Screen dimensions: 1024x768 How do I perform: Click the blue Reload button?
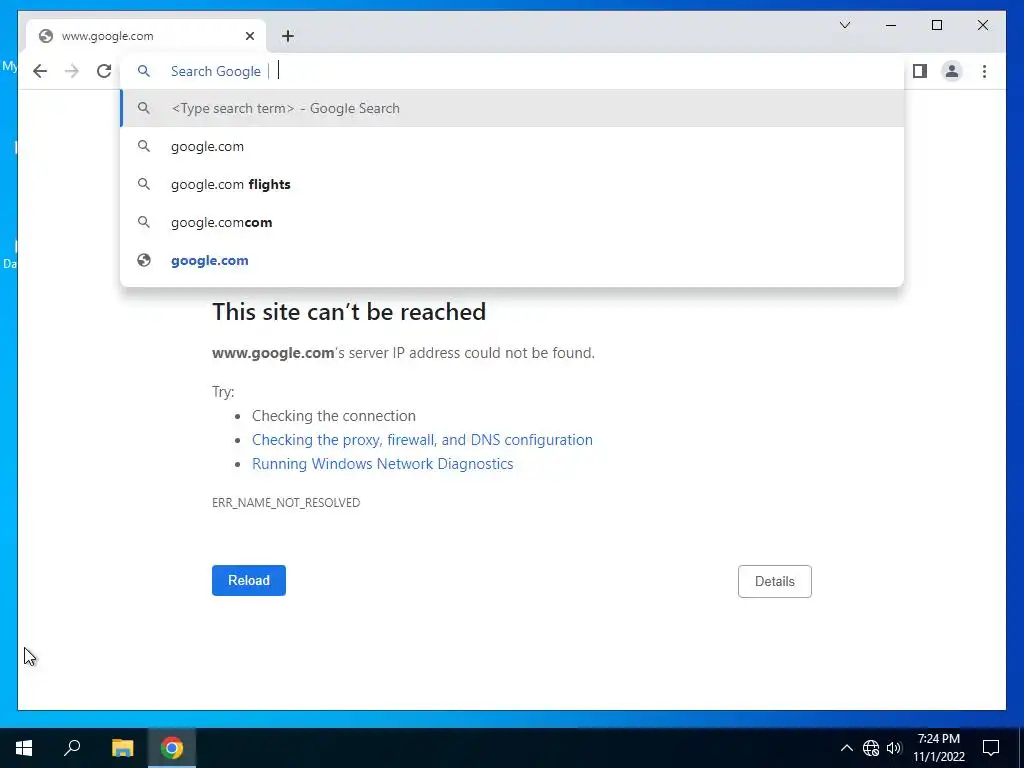(x=249, y=581)
